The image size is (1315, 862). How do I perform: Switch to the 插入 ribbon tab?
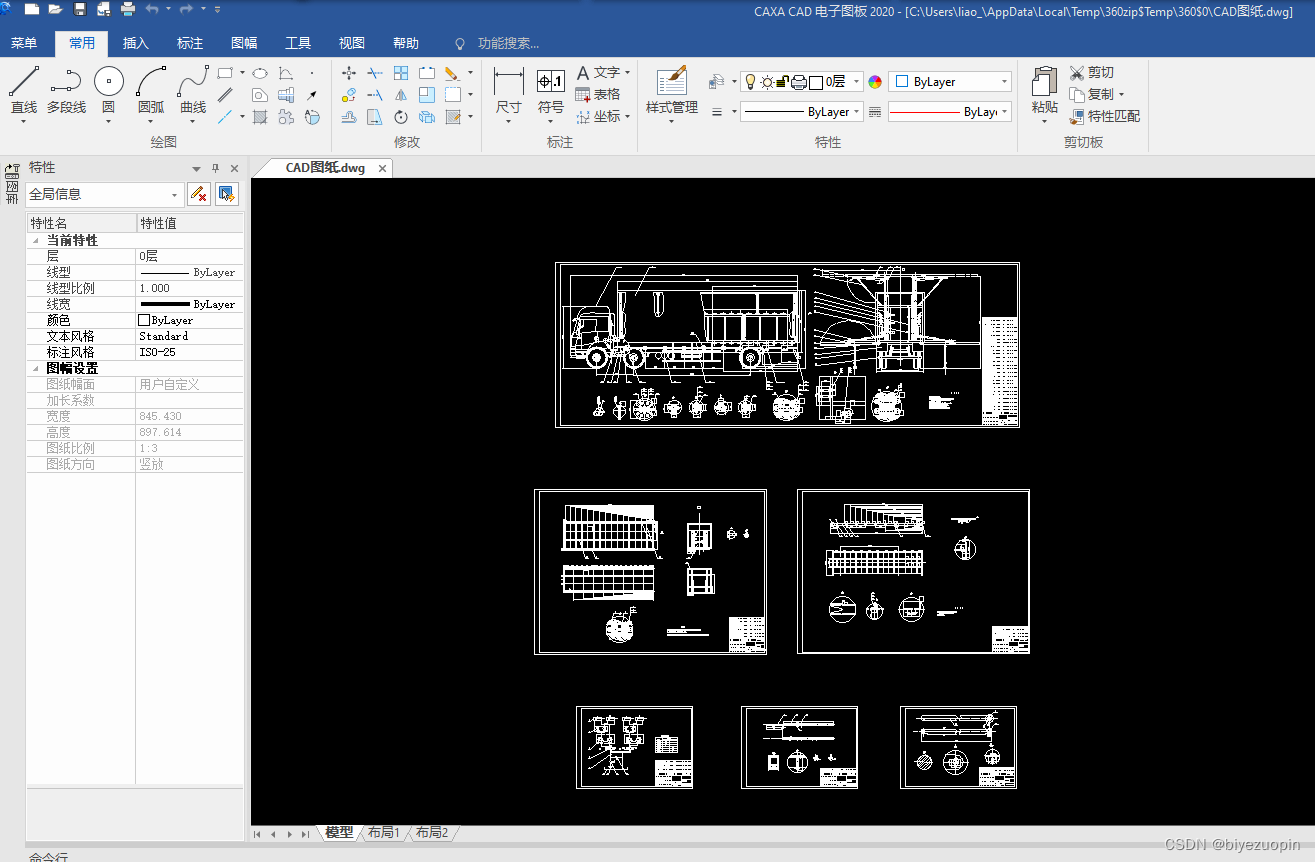pyautogui.click(x=135, y=43)
